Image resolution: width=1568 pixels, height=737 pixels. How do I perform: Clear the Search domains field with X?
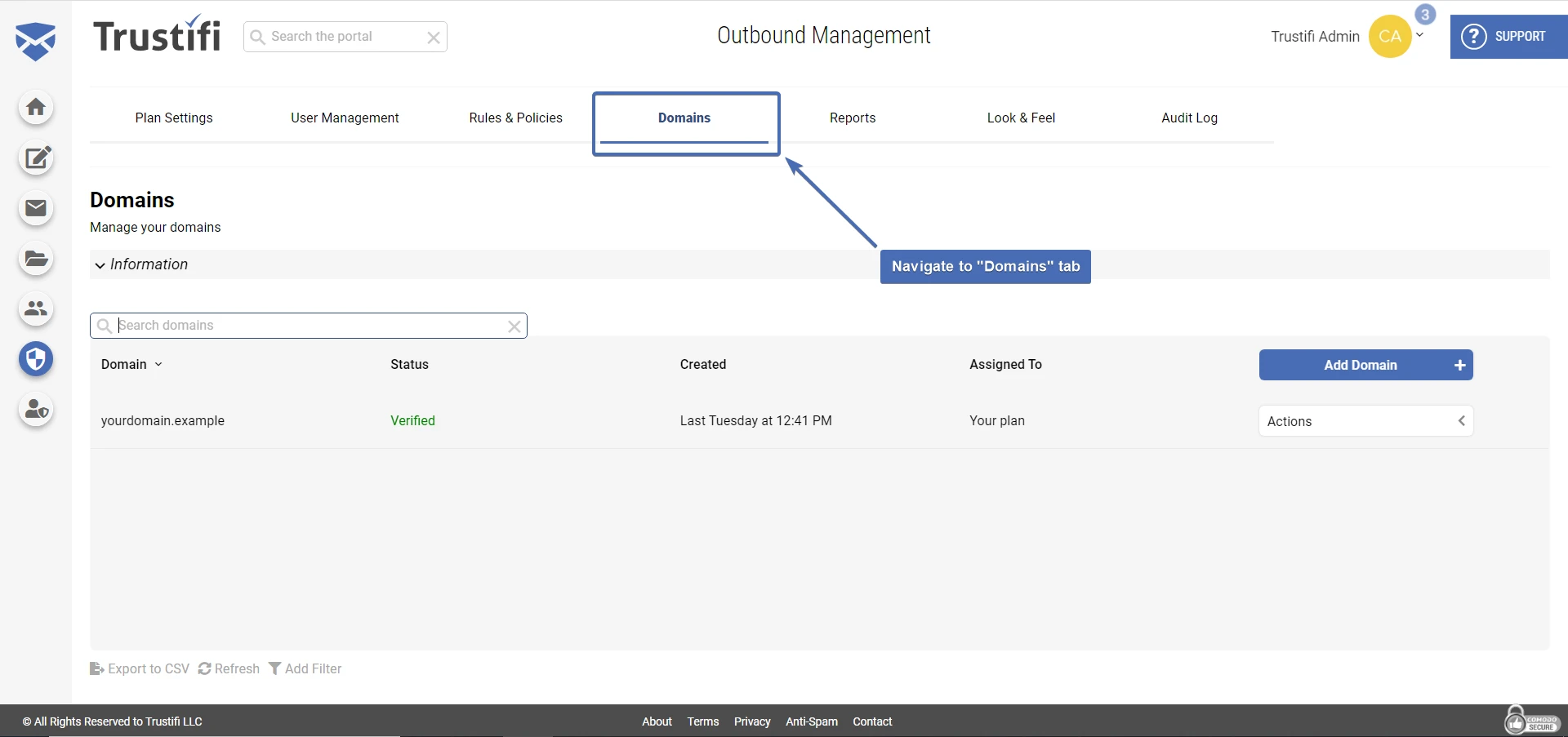pos(514,326)
